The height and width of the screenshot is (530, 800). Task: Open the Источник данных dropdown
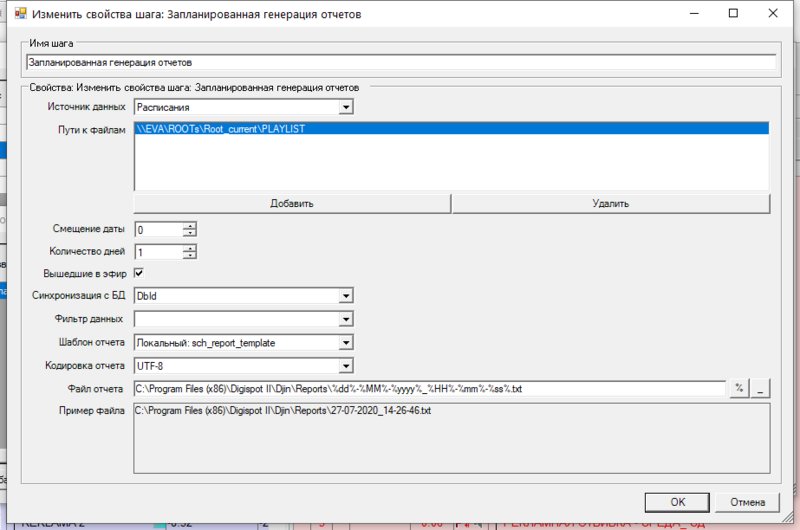click(x=345, y=106)
